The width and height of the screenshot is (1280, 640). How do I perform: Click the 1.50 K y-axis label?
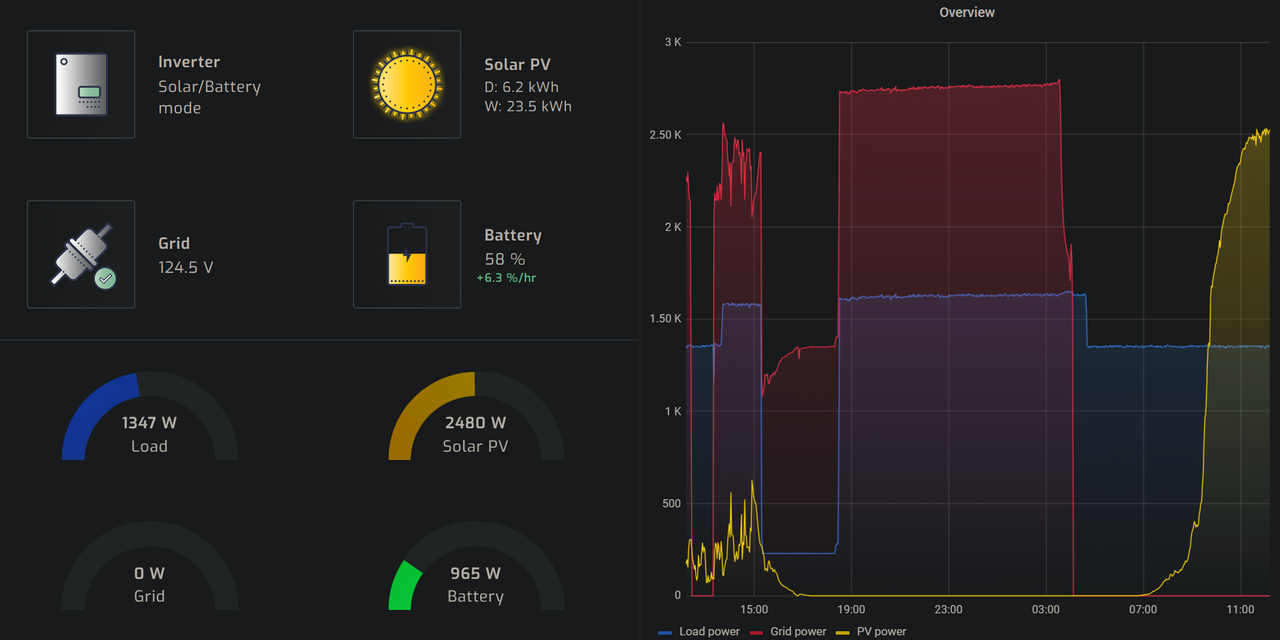tap(664, 319)
